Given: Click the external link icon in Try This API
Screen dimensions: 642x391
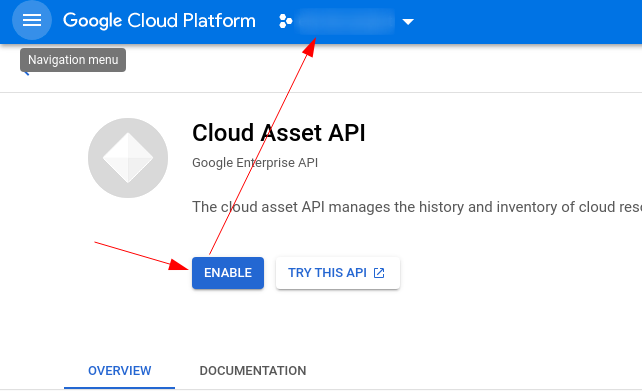Looking at the screenshot, I should point(379,273).
